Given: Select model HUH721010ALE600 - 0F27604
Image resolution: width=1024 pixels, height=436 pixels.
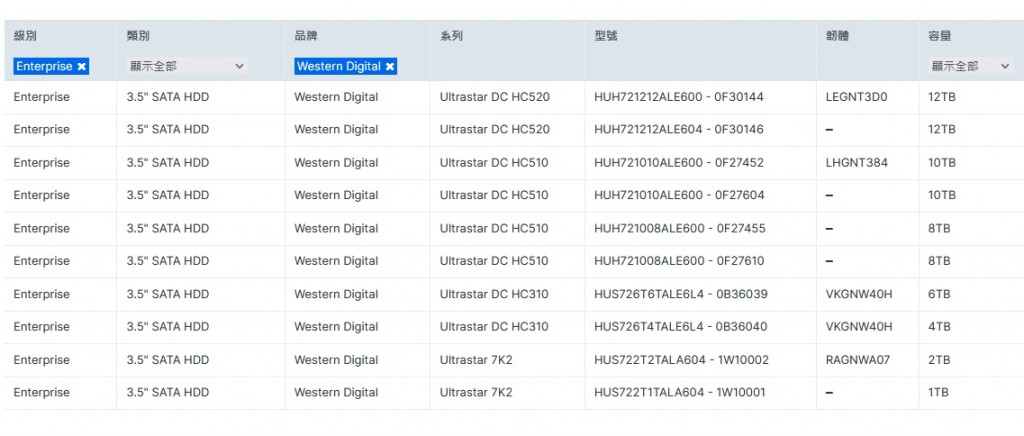Looking at the screenshot, I should tap(679, 195).
